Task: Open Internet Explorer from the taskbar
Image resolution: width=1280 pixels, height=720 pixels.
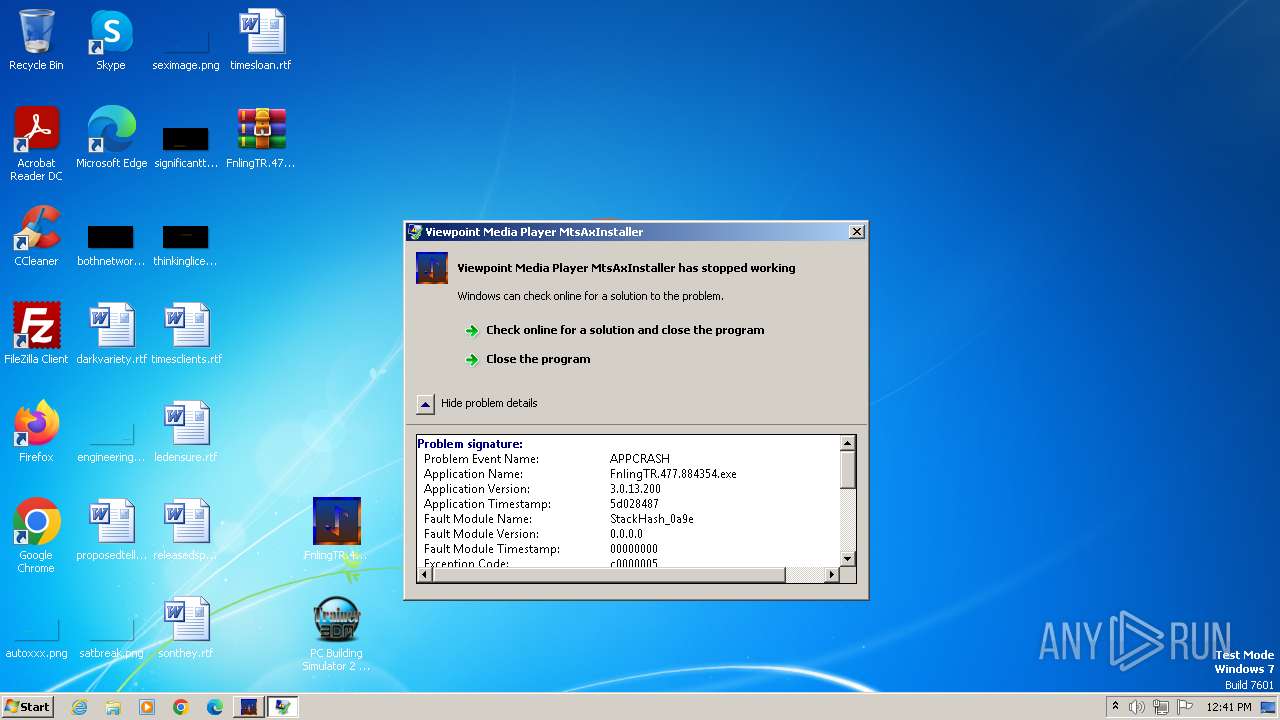Action: coord(79,707)
